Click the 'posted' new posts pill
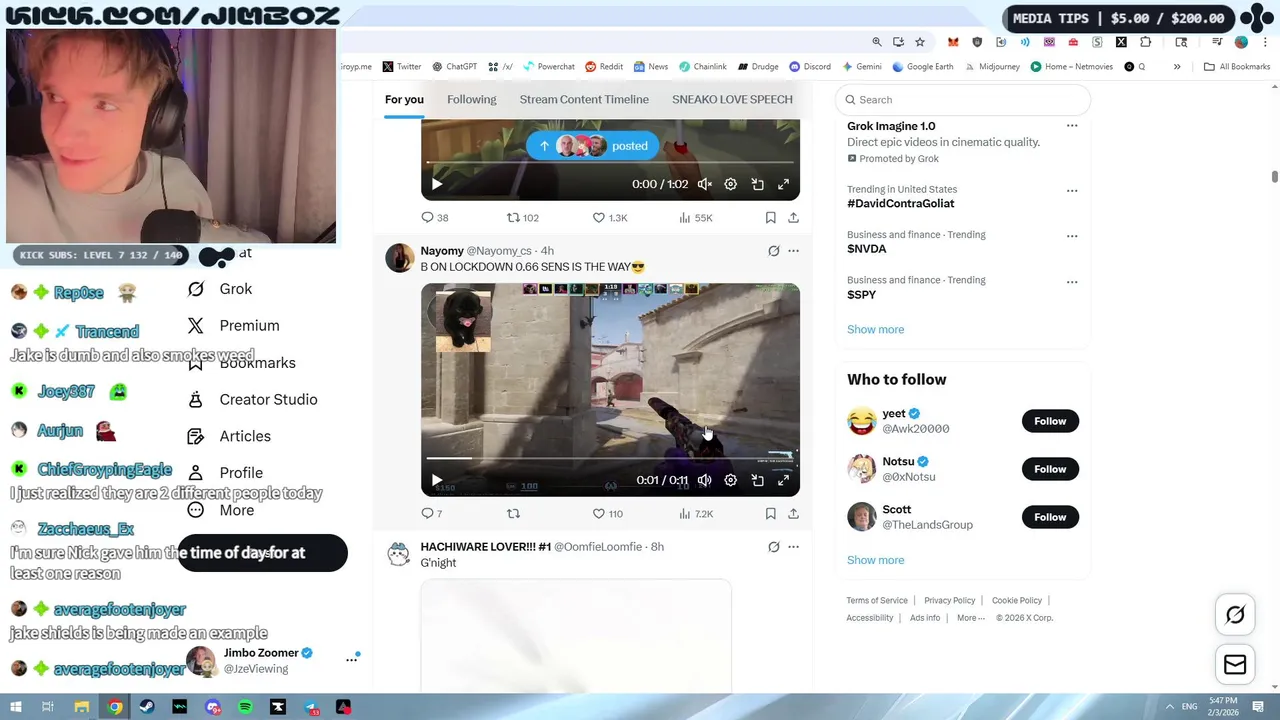Screen dimensions: 1280x720 pos(593,146)
